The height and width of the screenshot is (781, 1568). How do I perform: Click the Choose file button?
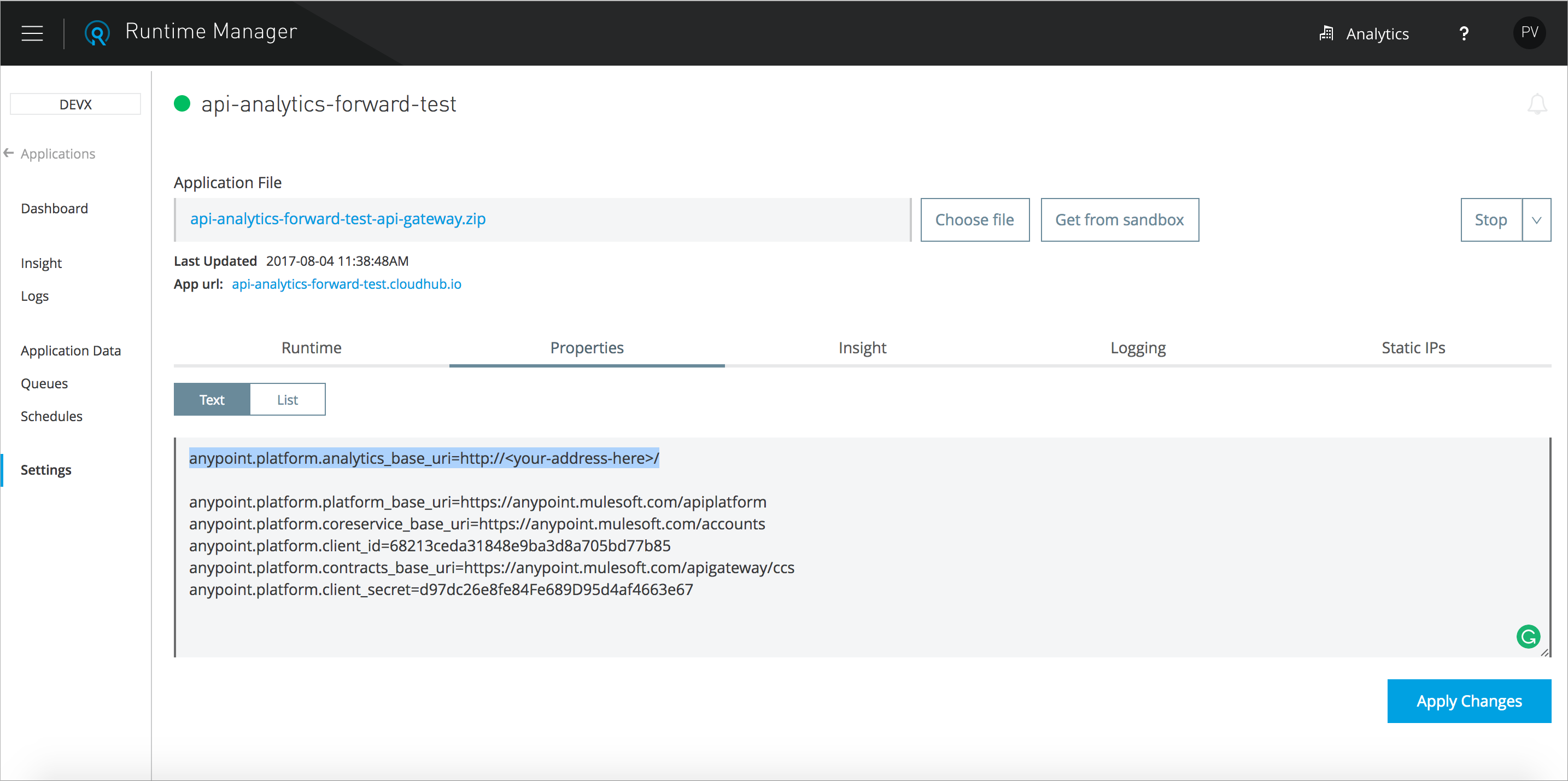(x=974, y=219)
